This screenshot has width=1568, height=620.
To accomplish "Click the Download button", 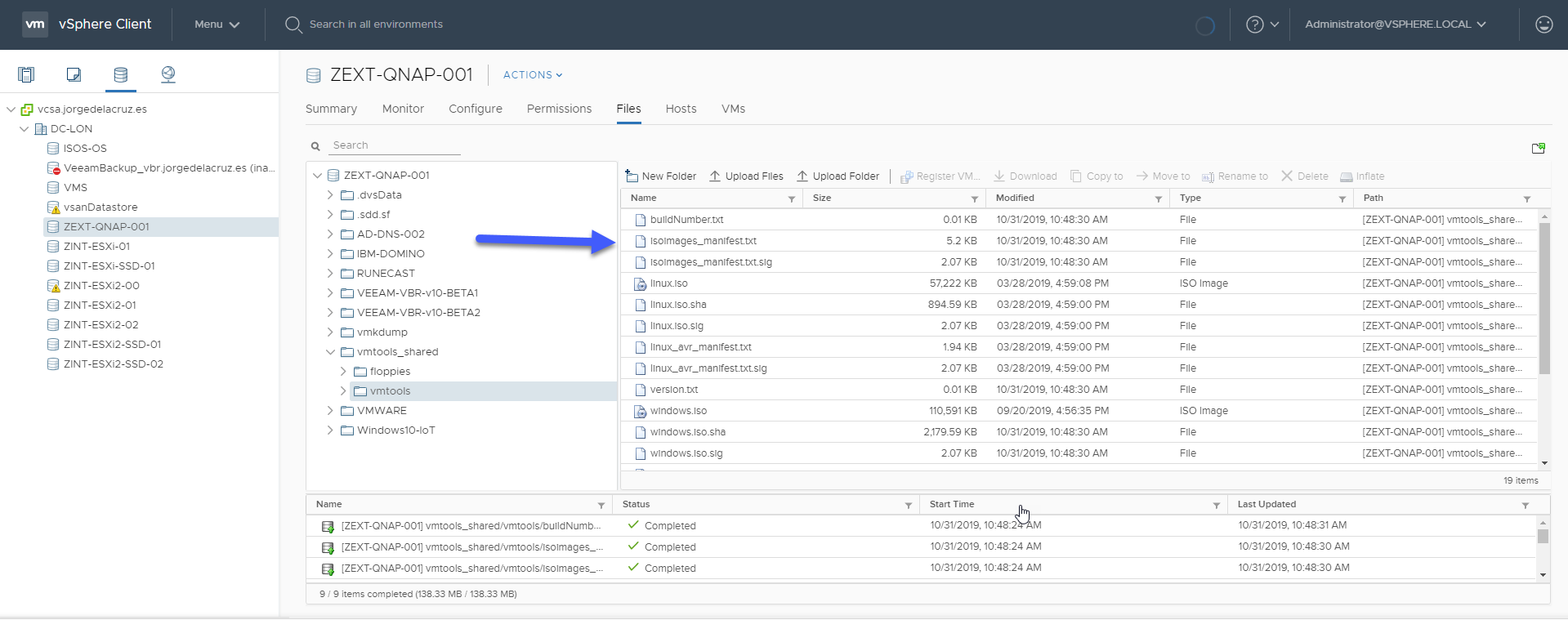I will click(1025, 176).
